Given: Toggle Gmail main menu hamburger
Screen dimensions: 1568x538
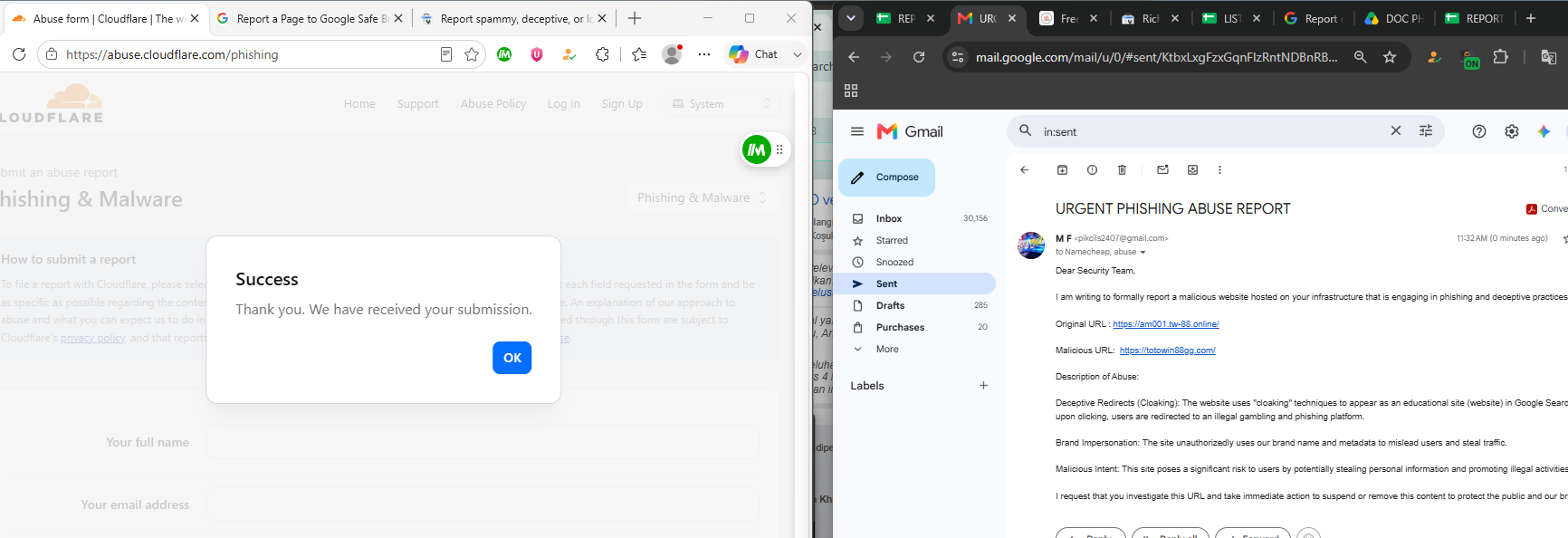Looking at the screenshot, I should (857, 131).
